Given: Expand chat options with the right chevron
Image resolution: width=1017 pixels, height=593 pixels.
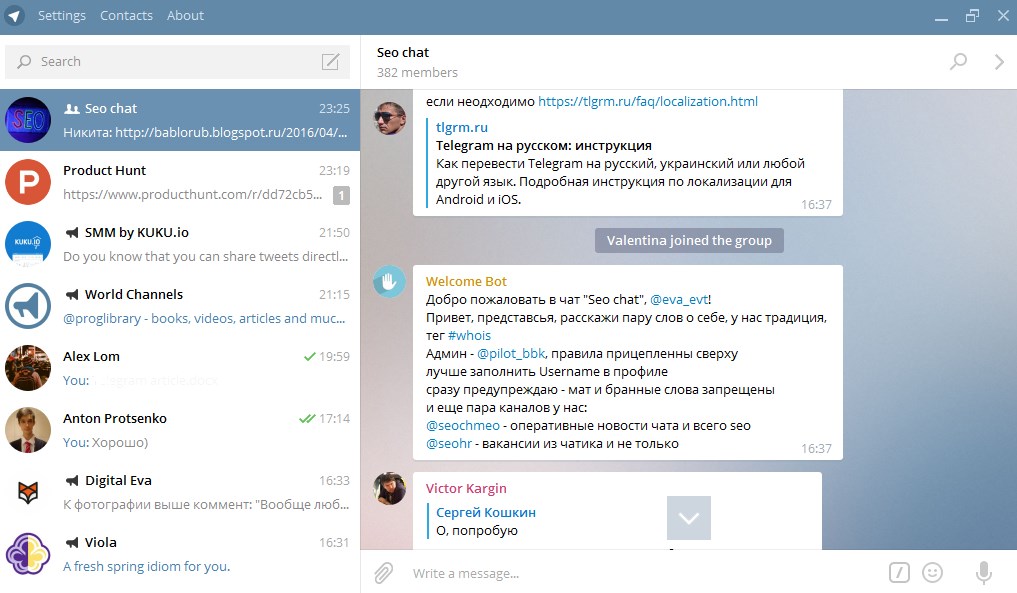Looking at the screenshot, I should [x=998, y=61].
